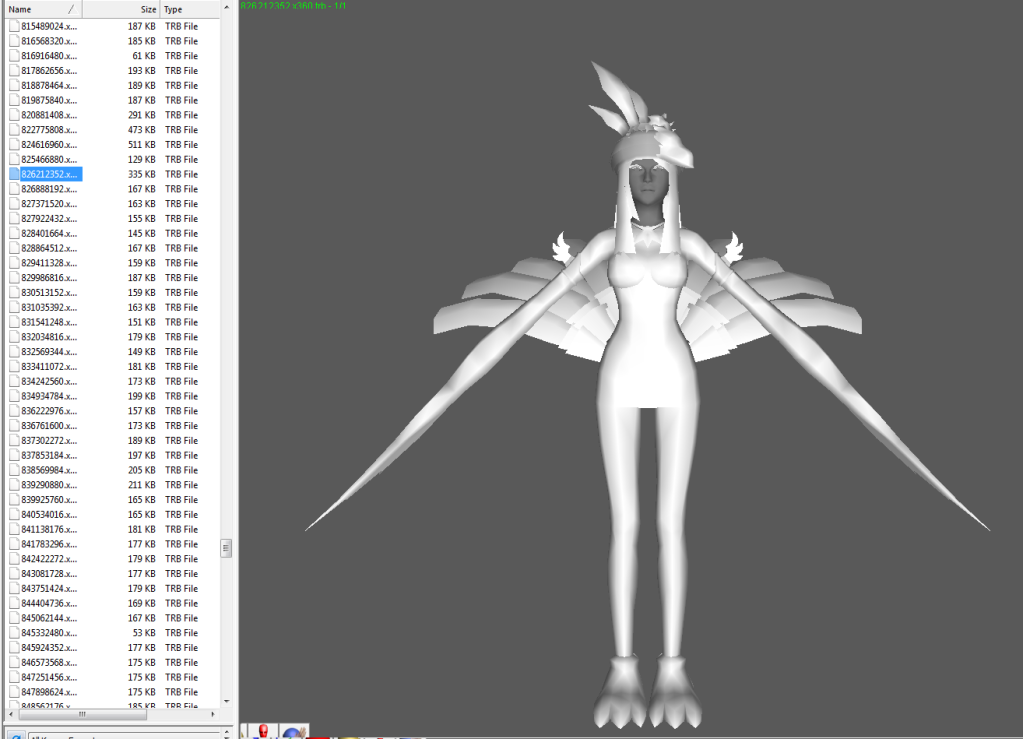This screenshot has width=1023, height=739.
Task: Click the file icon of 824616960 entry
Action: coord(14,145)
